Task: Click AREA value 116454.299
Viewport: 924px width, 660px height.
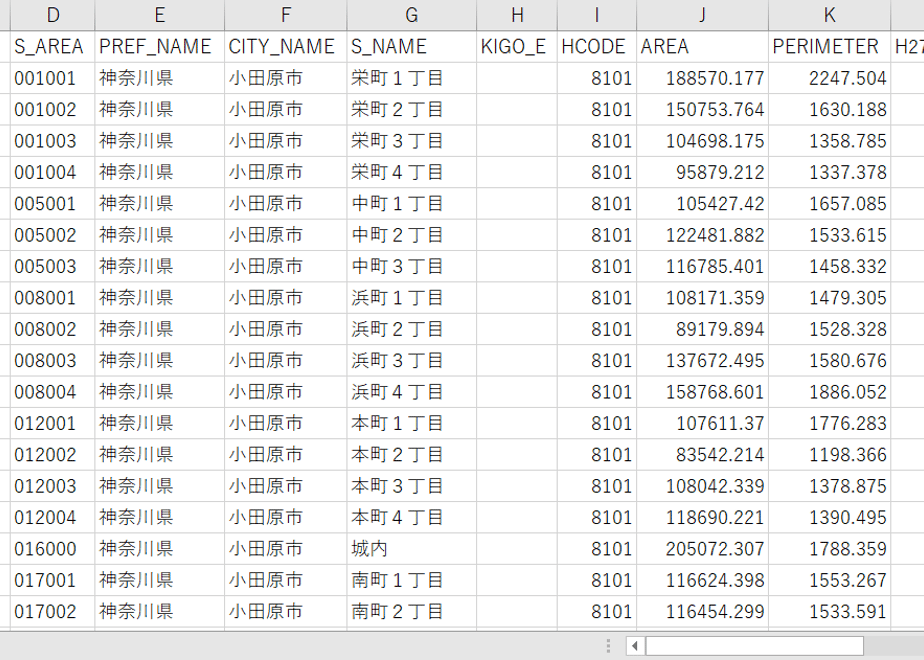Action: [702, 612]
